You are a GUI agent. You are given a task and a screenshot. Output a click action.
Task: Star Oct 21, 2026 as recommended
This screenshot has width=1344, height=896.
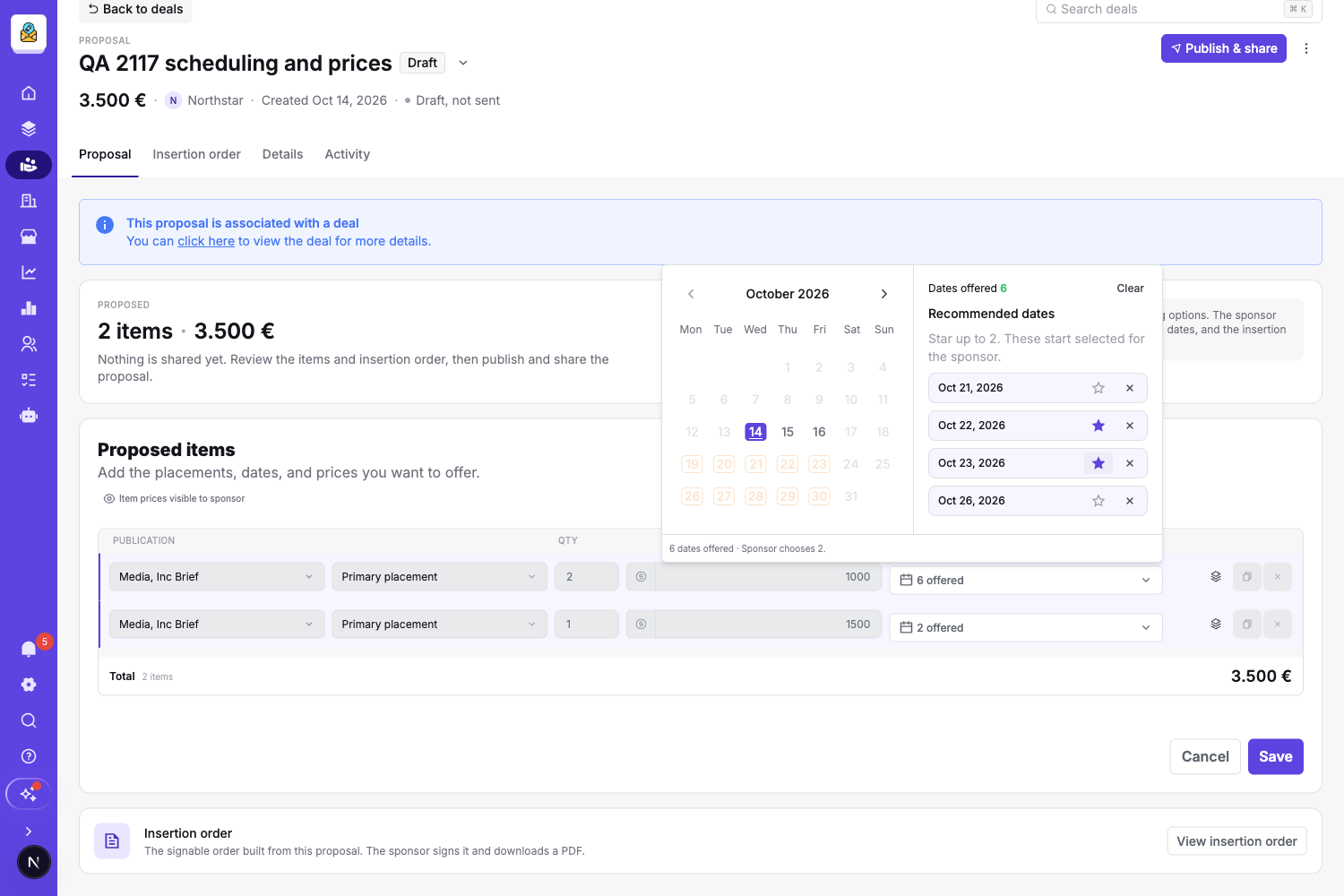coord(1098,388)
